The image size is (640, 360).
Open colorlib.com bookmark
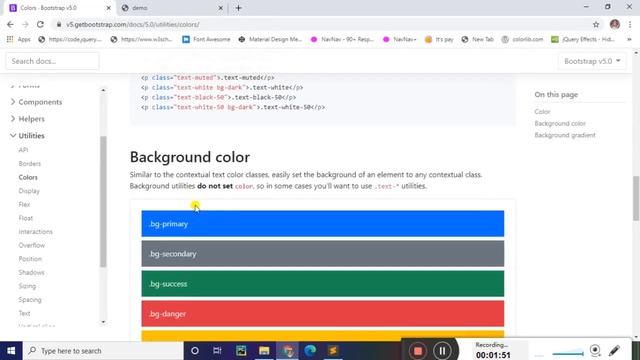click(x=522, y=39)
